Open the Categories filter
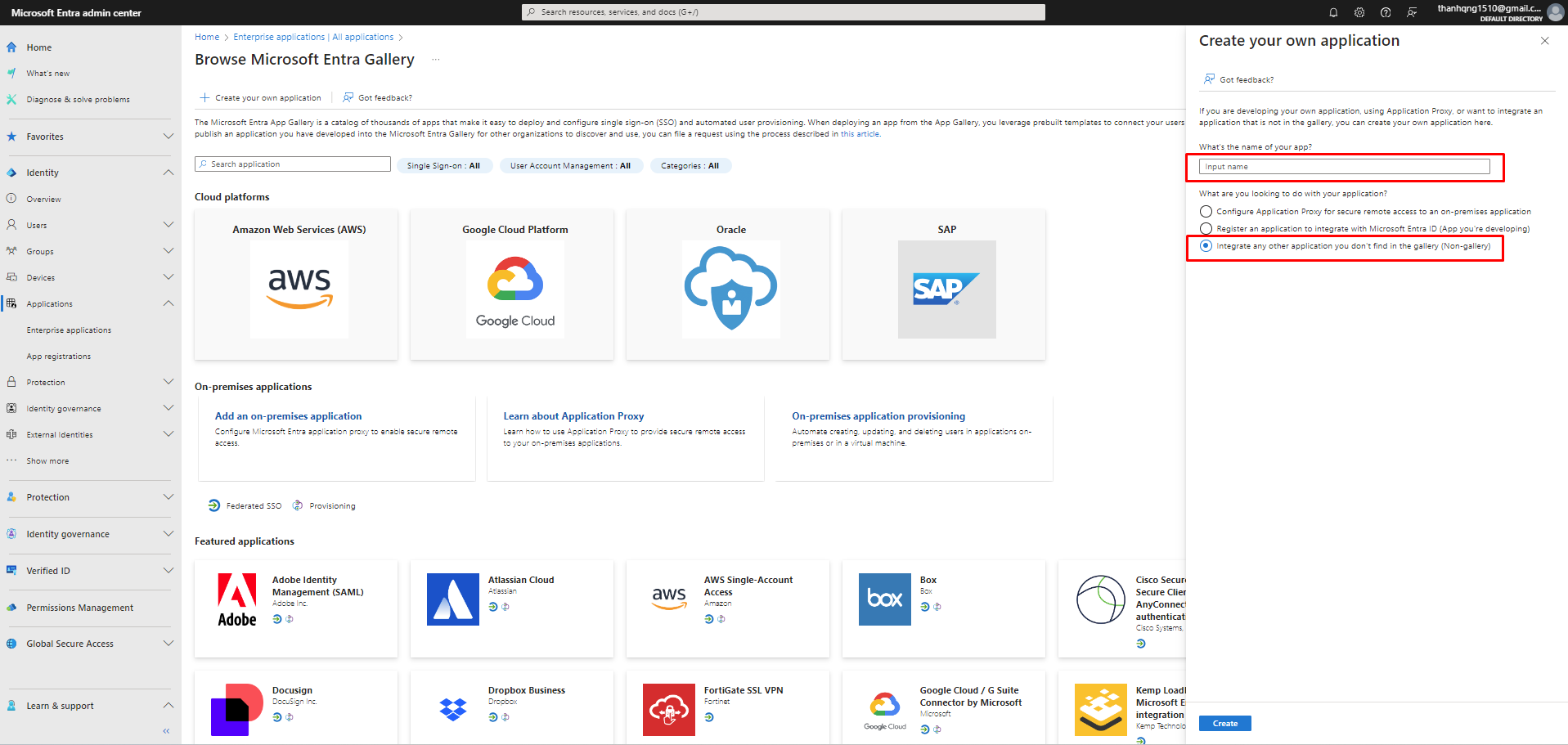This screenshot has width=1568, height=745. pos(690,166)
